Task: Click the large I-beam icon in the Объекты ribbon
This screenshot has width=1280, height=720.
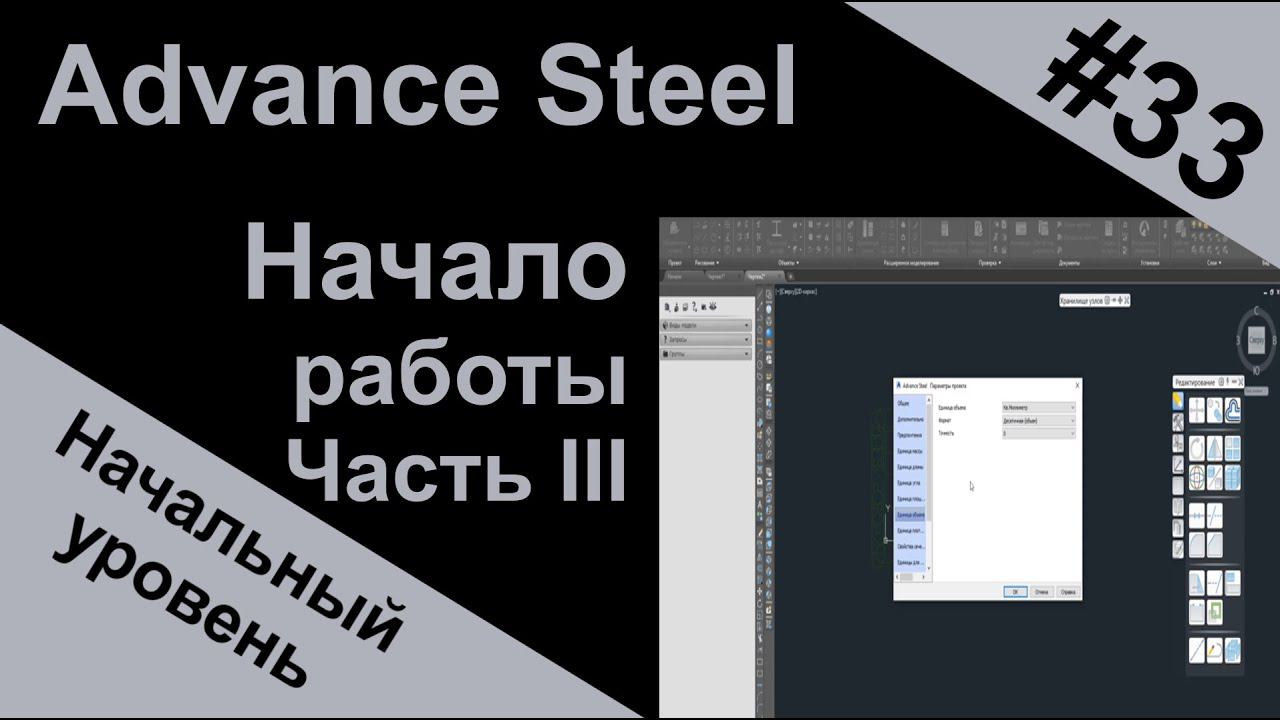Action: [x=777, y=230]
